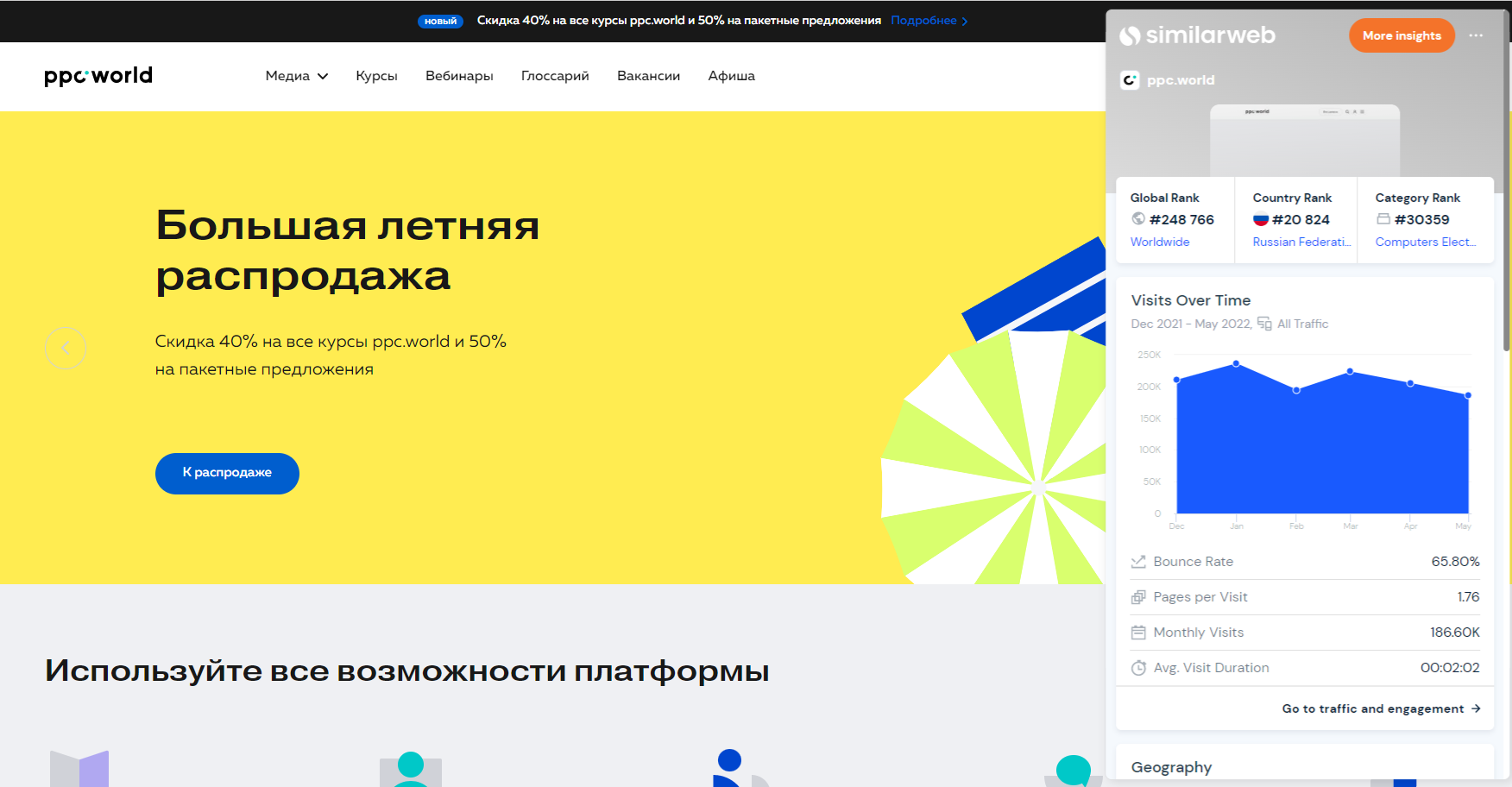
Task: Click the Russian flag icon under Country Rank
Action: pyautogui.click(x=1261, y=219)
